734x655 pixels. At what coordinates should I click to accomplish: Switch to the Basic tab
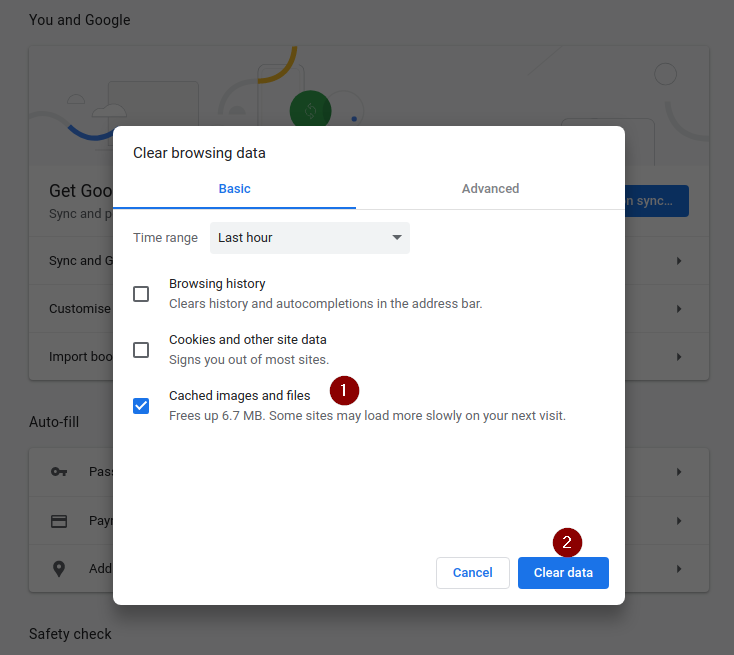[234, 189]
